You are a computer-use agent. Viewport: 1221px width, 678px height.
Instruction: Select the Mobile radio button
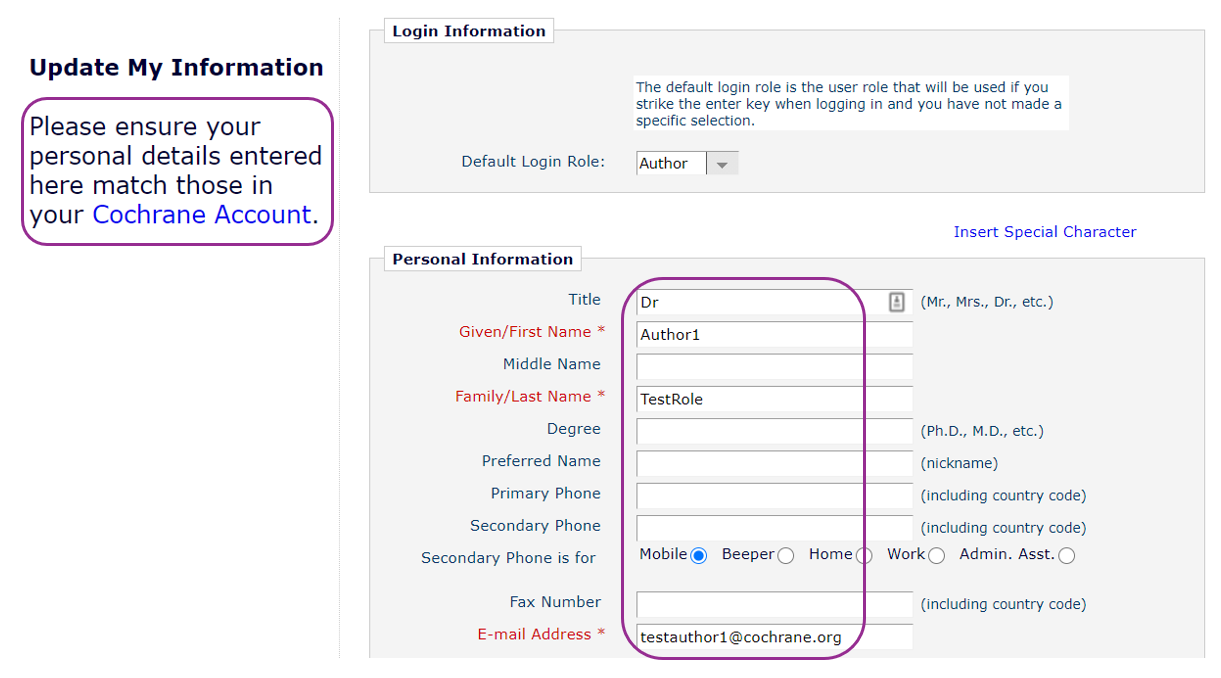point(698,556)
